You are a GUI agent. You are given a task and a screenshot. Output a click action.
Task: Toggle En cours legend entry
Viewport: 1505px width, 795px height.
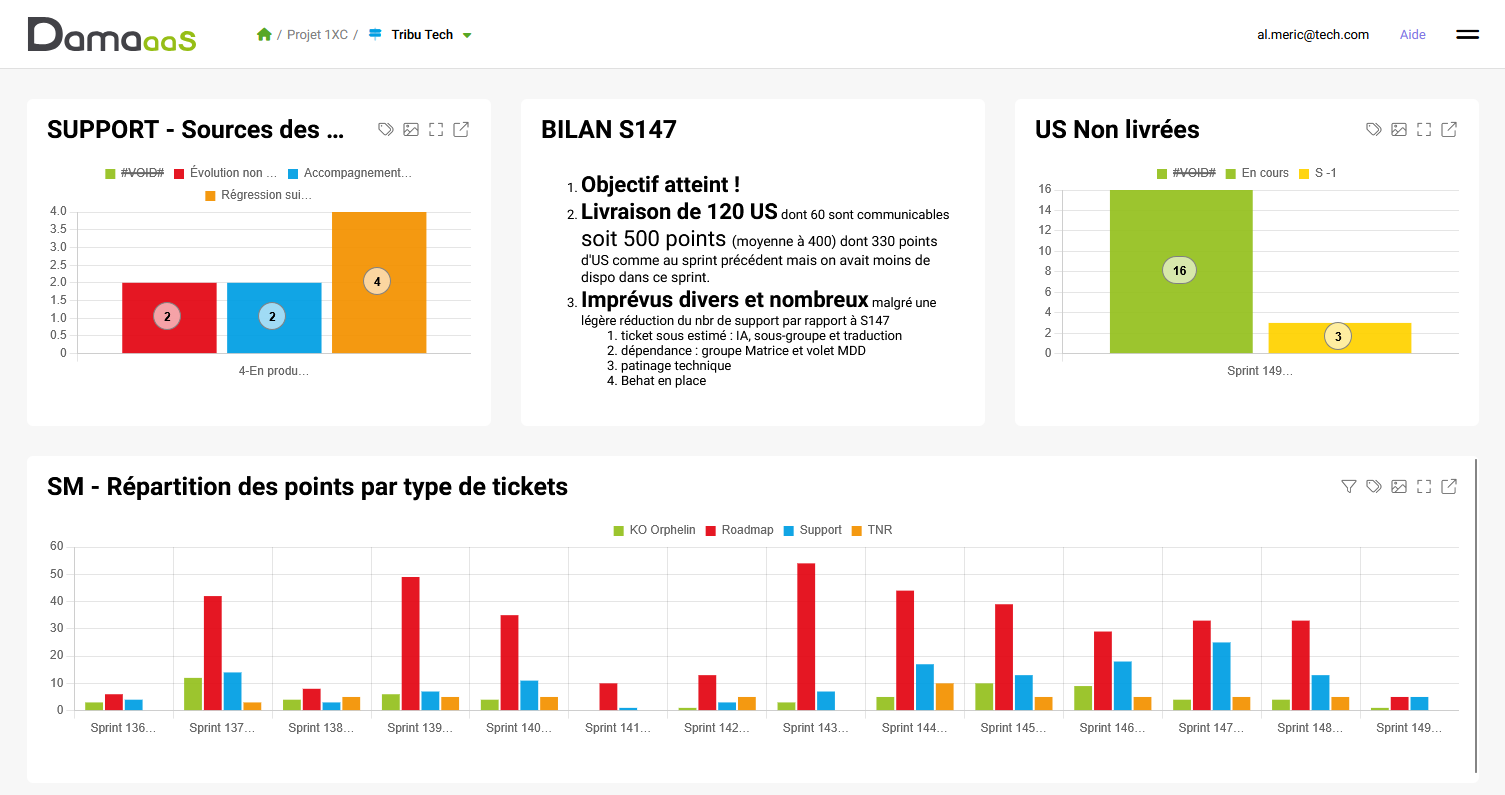[1257, 173]
